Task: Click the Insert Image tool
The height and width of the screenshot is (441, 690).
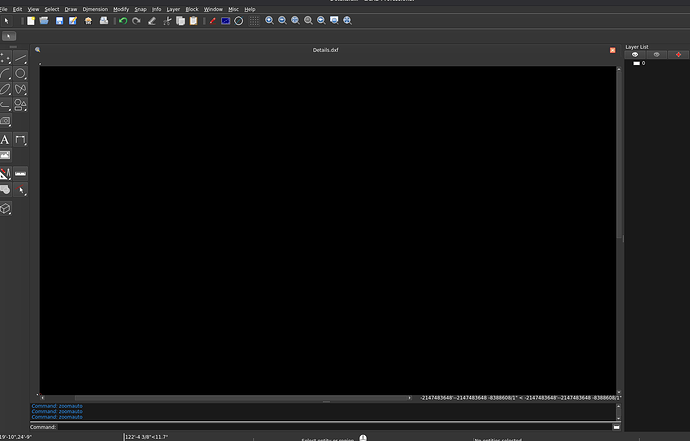Action: tap(5, 155)
